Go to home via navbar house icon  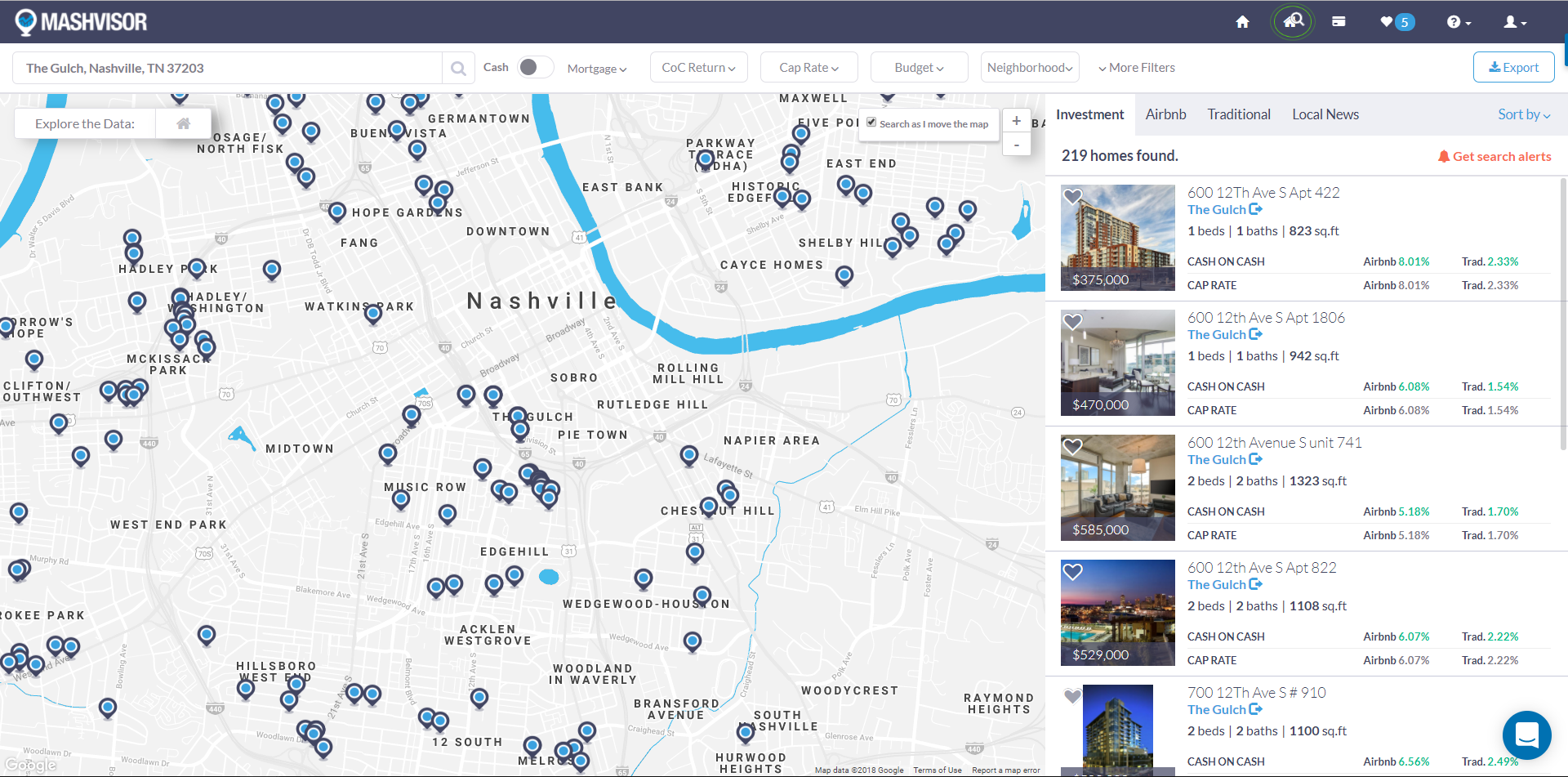(1242, 22)
